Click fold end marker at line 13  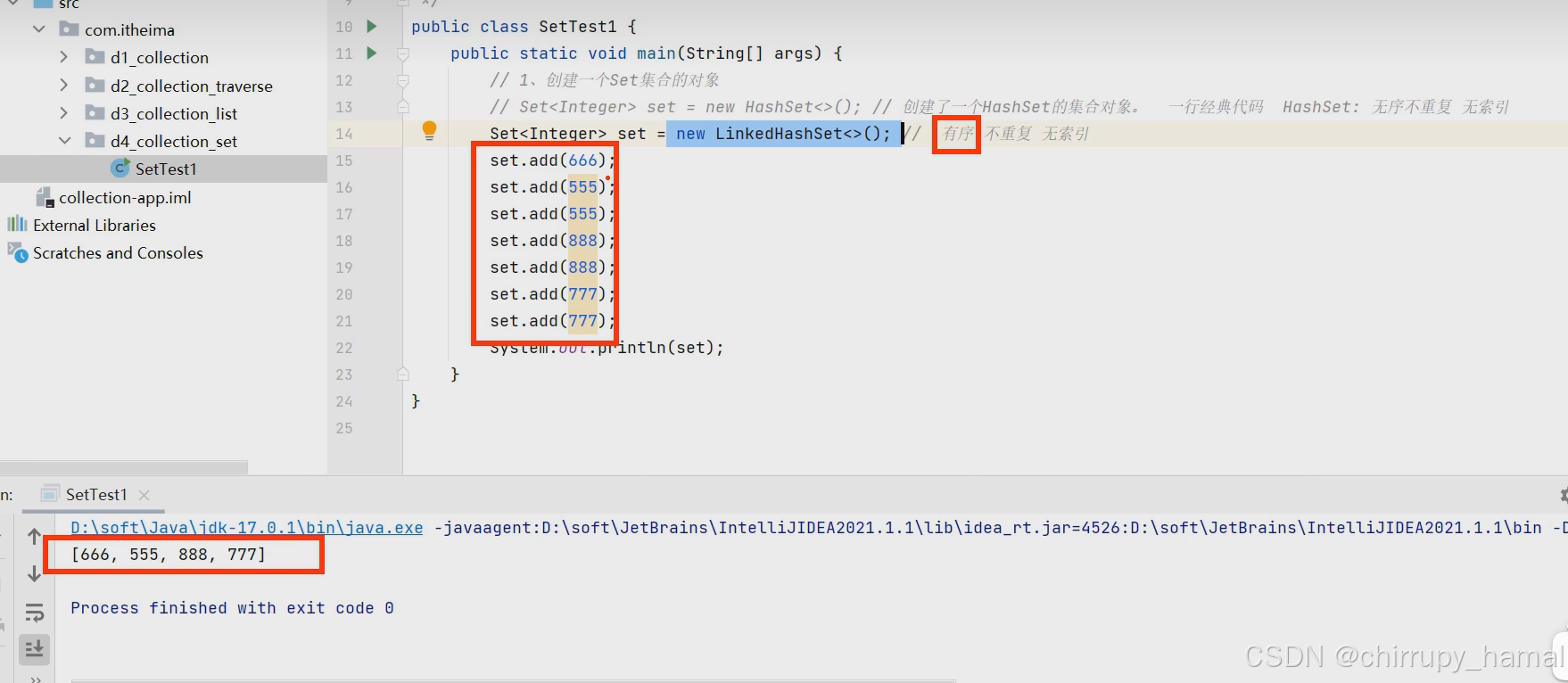[x=403, y=106]
